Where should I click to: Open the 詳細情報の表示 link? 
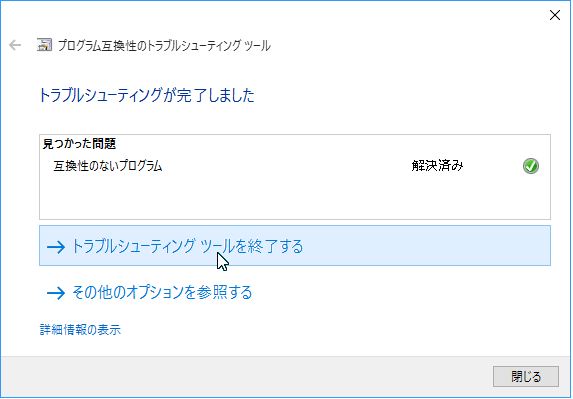(80, 330)
